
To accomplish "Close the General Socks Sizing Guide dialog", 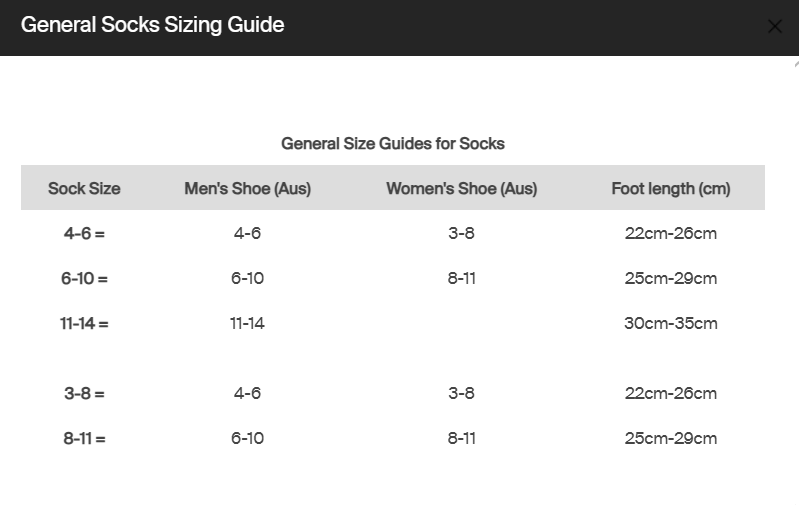I will [x=775, y=27].
